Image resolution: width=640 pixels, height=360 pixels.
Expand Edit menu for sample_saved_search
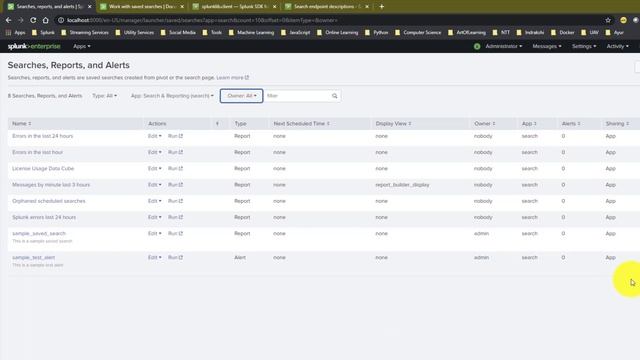click(154, 233)
